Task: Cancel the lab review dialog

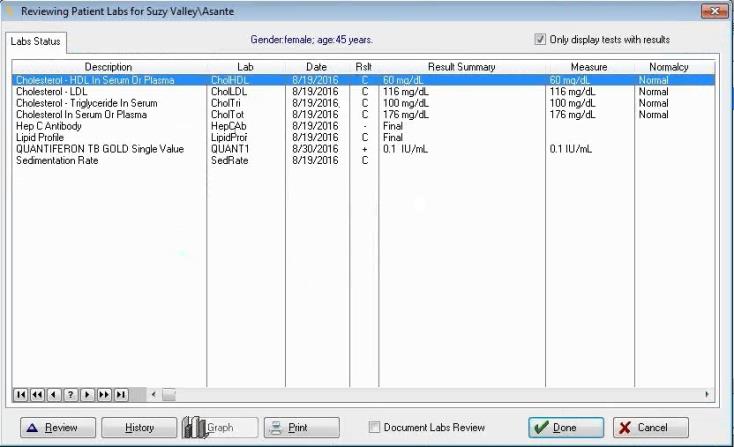Action: click(651, 427)
